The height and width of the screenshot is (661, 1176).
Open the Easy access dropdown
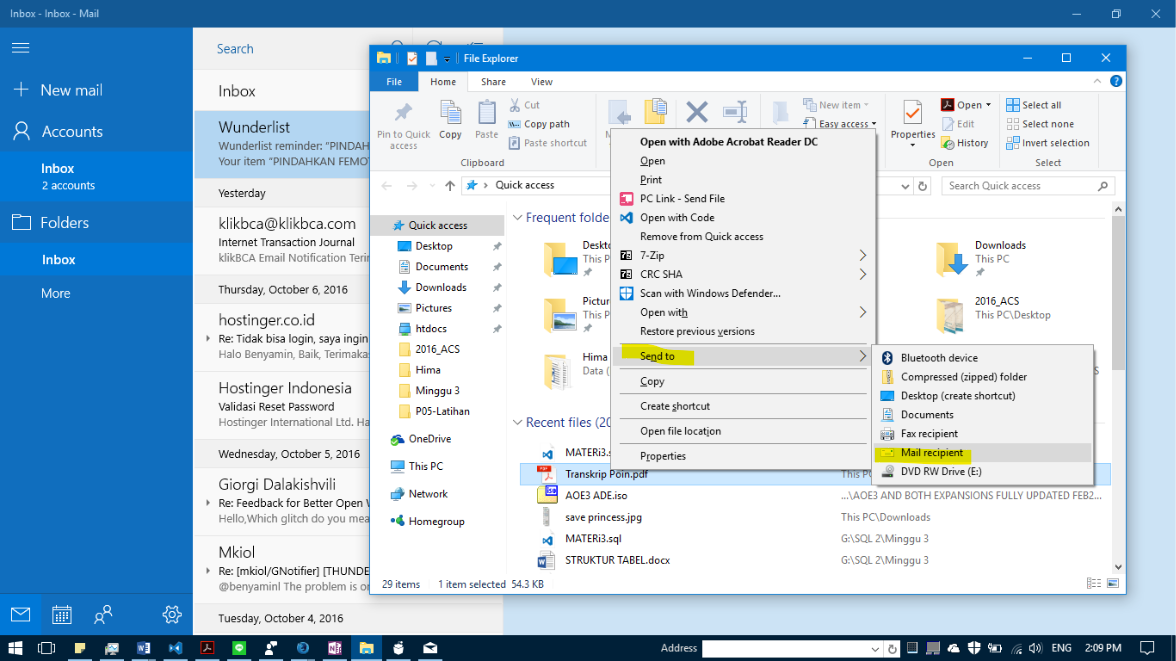click(840, 124)
